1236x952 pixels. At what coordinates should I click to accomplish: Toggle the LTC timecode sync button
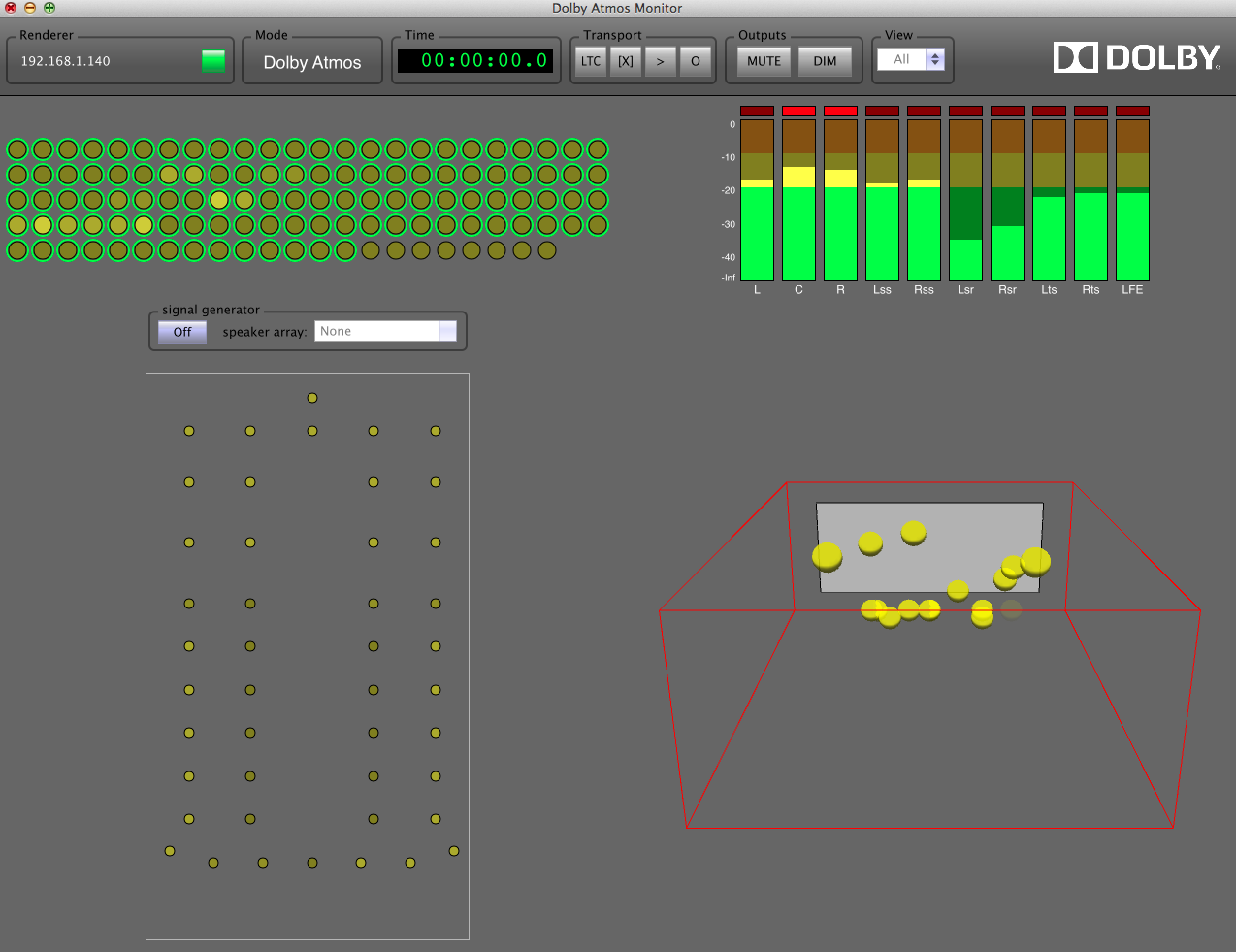click(x=590, y=61)
